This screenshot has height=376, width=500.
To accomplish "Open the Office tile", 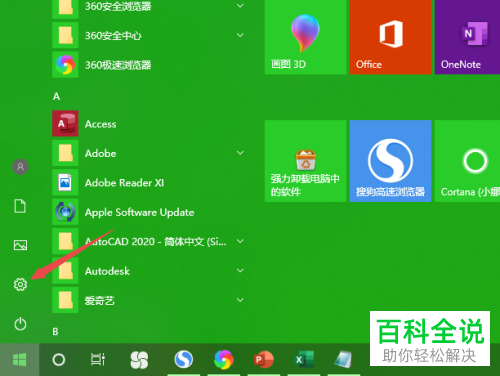I will pyautogui.click(x=390, y=37).
